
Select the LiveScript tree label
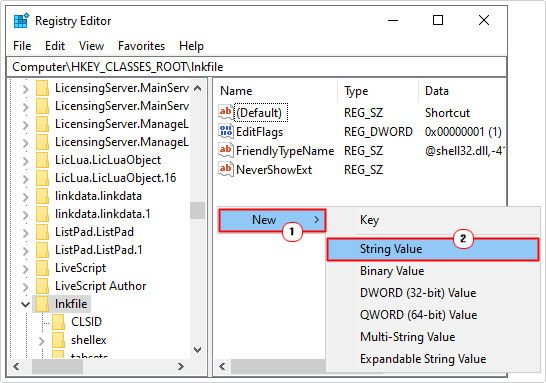[x=80, y=268]
